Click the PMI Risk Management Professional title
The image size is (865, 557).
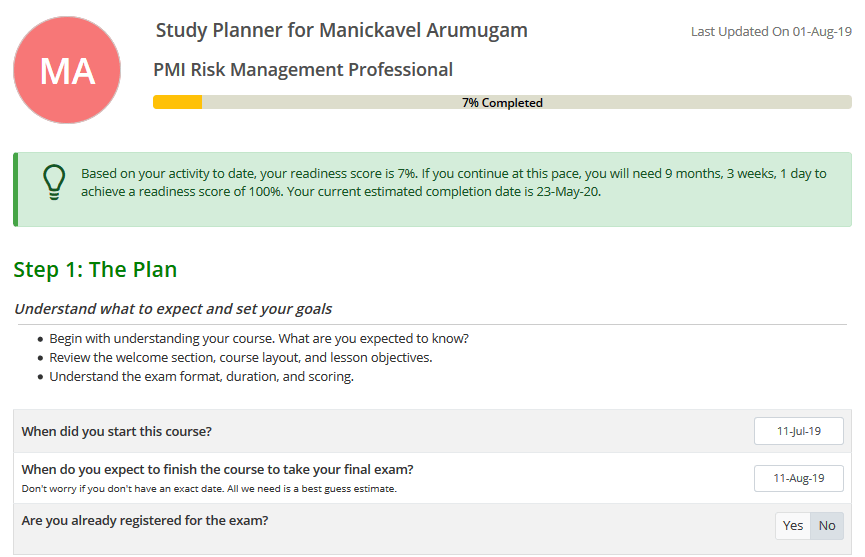click(303, 70)
